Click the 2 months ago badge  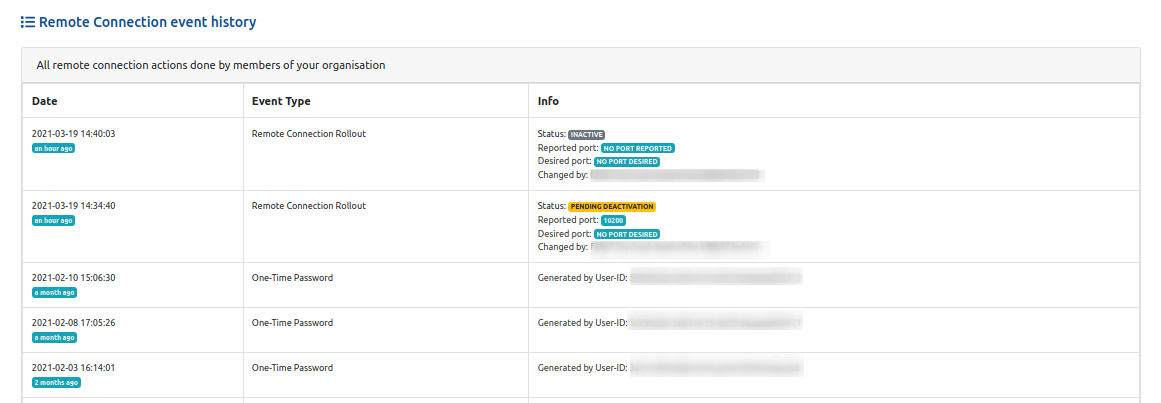pos(56,382)
